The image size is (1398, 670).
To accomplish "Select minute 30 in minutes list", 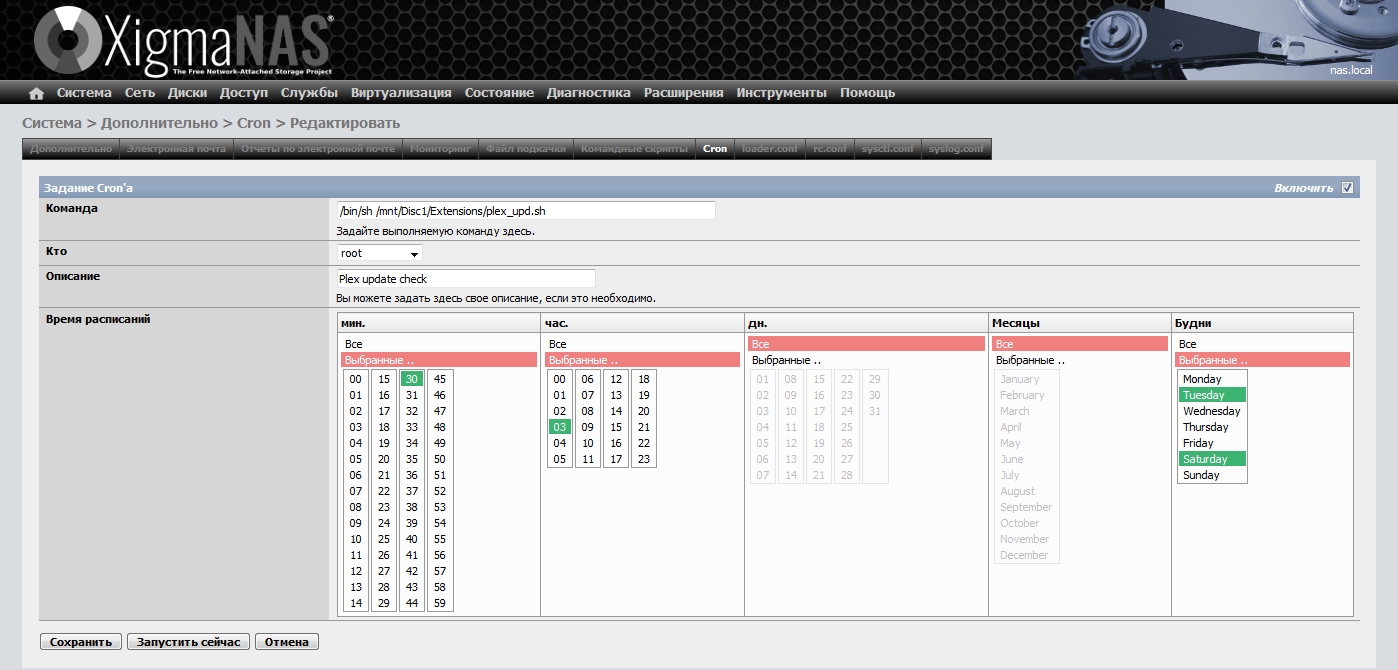I will (x=412, y=379).
